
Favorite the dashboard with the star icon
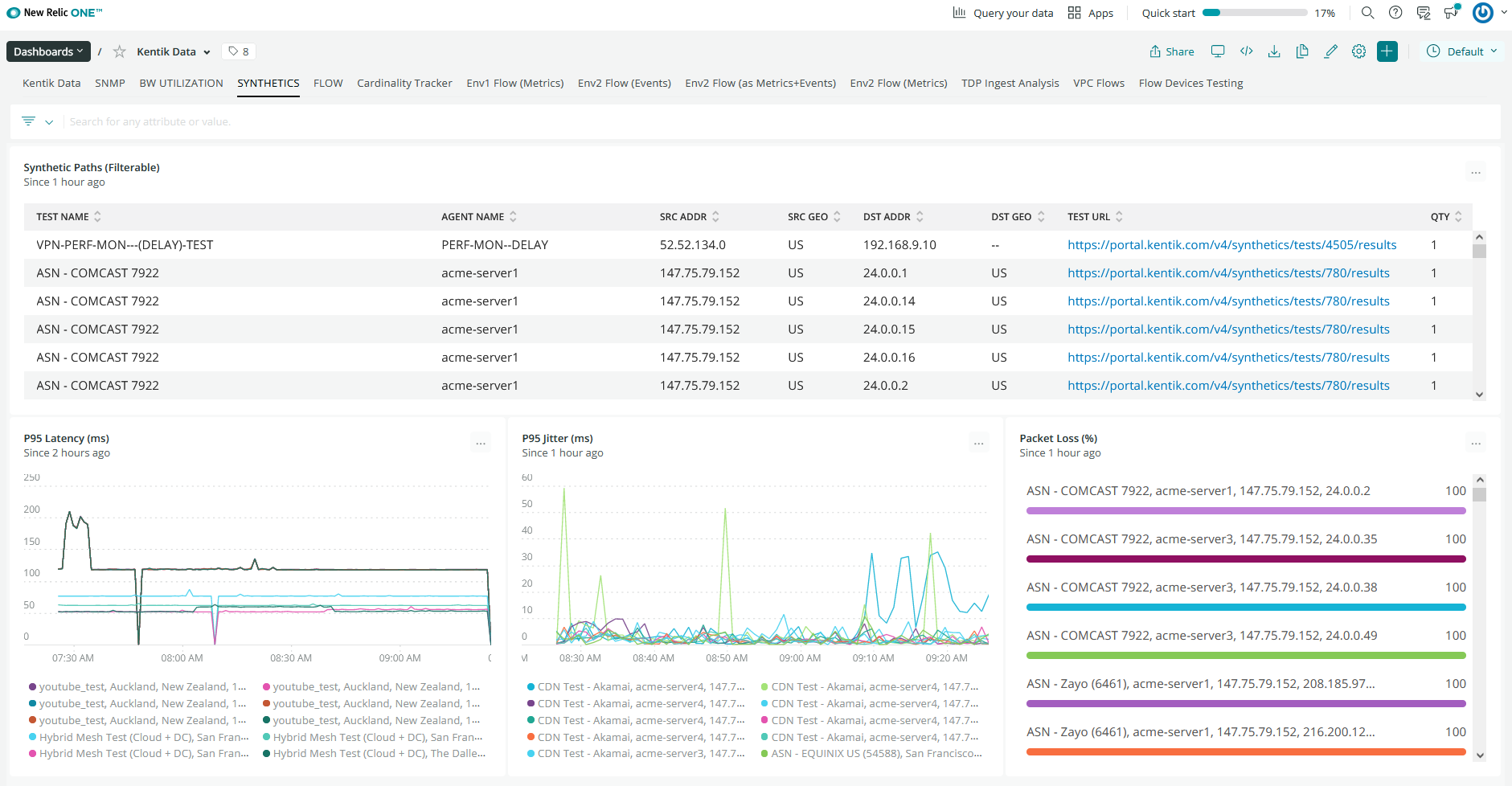click(x=120, y=51)
